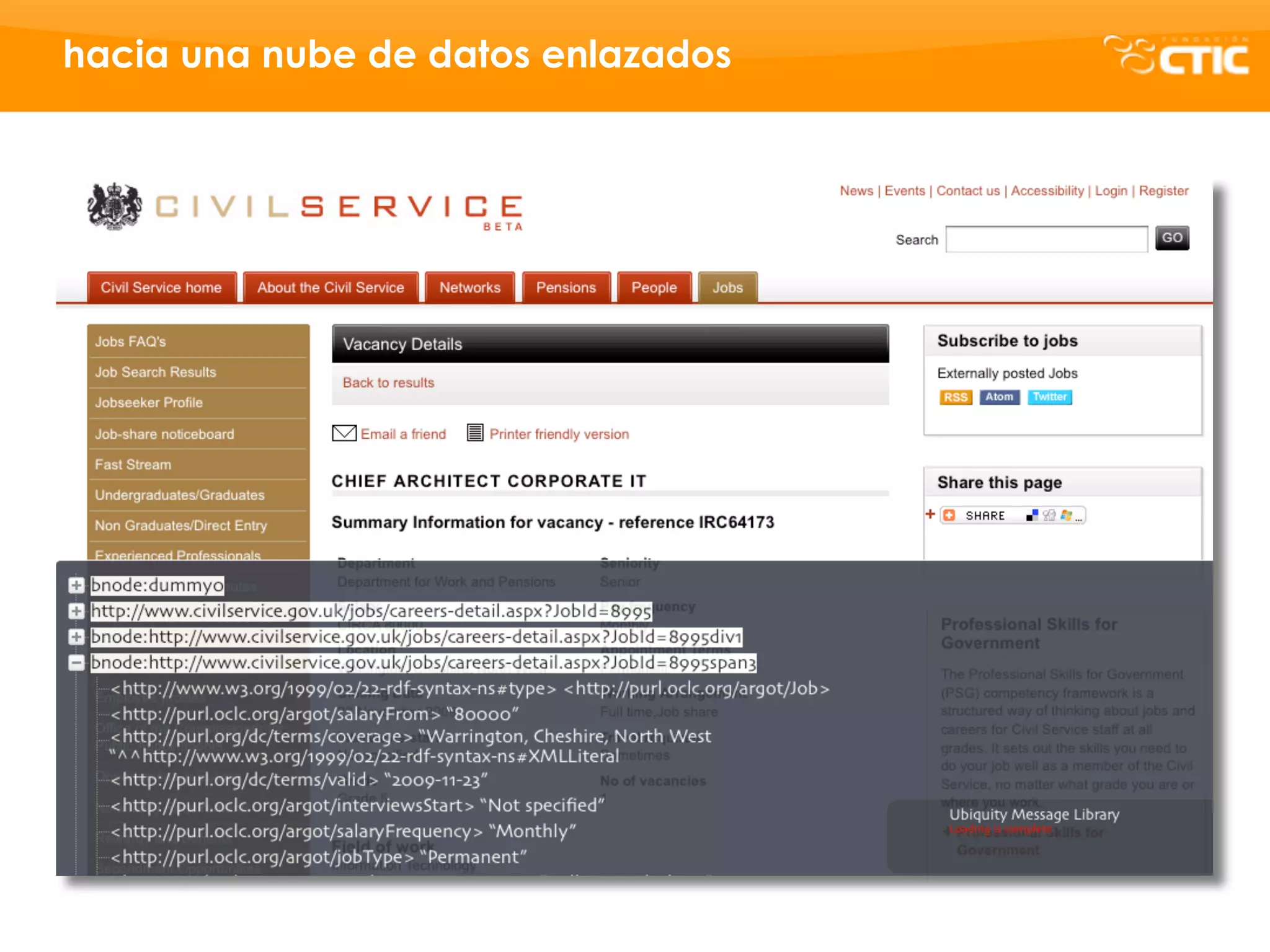The image size is (1270, 952).
Task: Expand the bnode:dummyo tree node
Action: (76, 585)
